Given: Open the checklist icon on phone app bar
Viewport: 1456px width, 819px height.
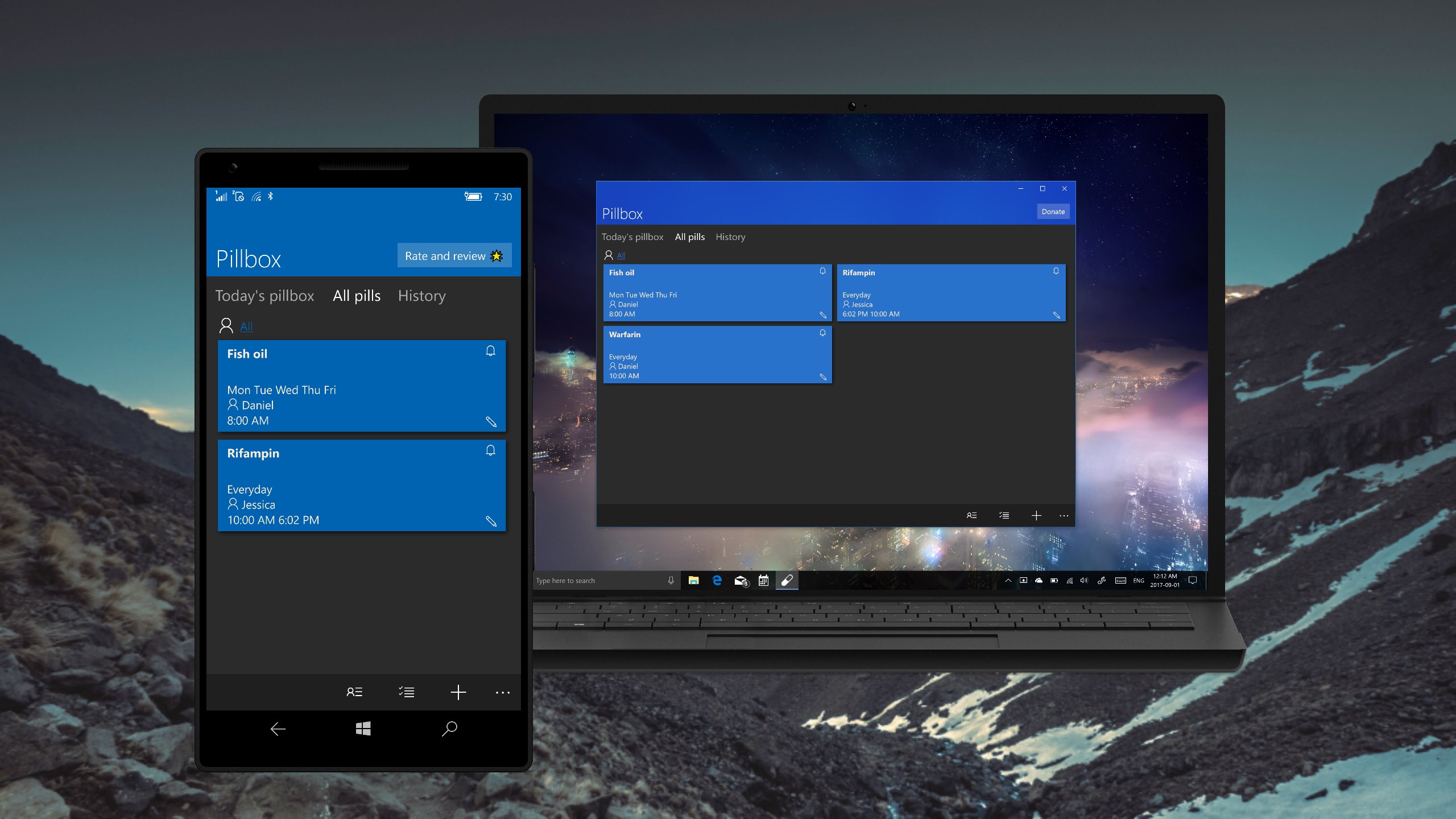Looking at the screenshot, I should [x=406, y=692].
